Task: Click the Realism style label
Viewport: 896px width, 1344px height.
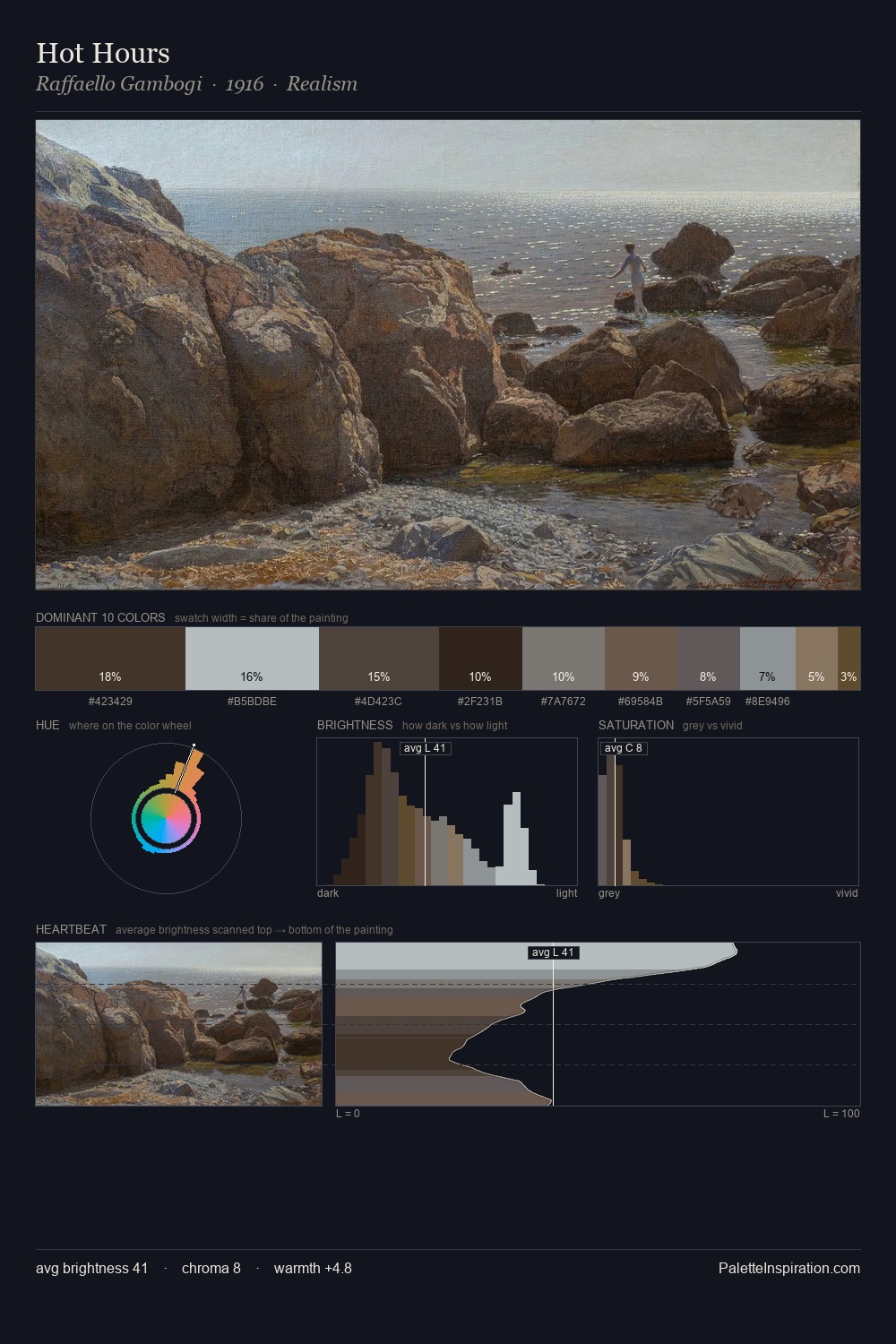Action: tap(322, 84)
